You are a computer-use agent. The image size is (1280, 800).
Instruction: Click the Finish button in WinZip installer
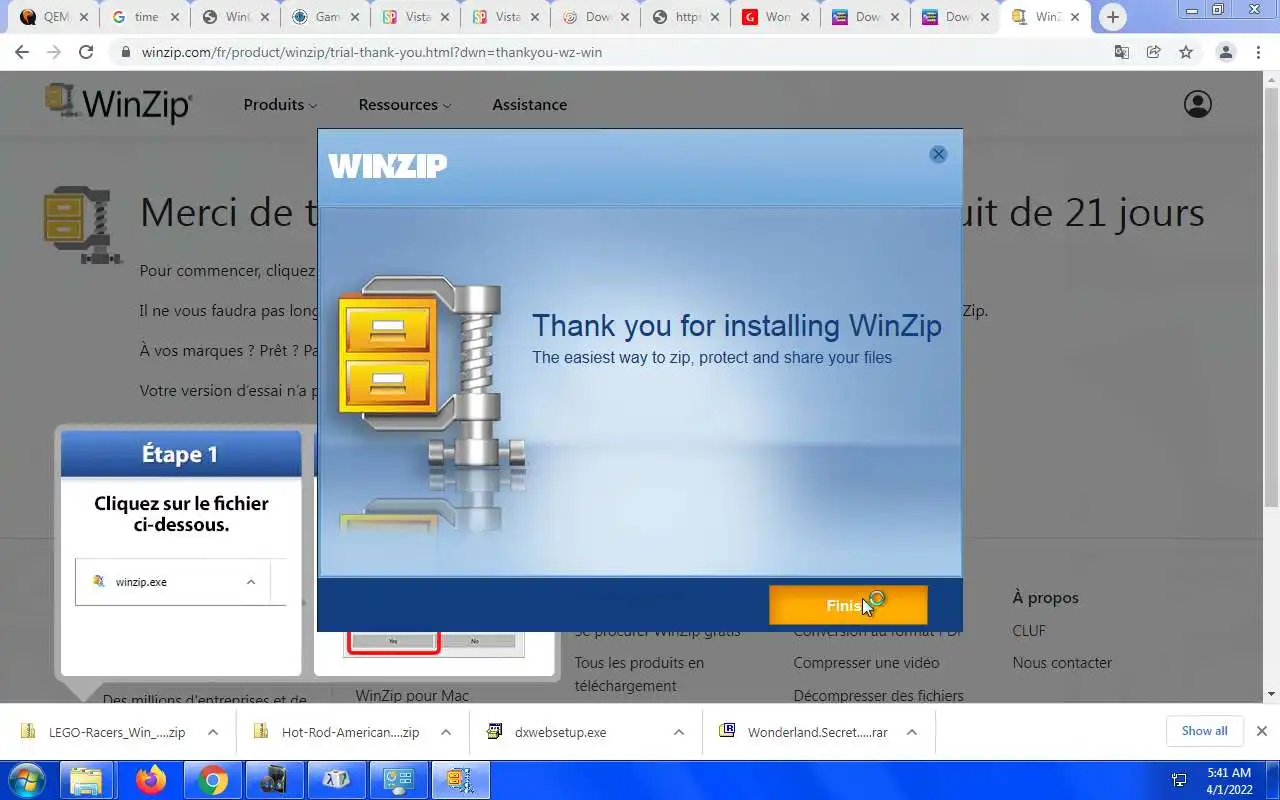848,605
